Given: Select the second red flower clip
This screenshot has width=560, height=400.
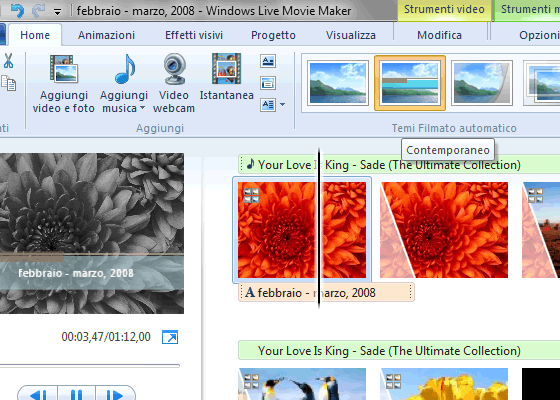Looking at the screenshot, I should click(x=444, y=230).
